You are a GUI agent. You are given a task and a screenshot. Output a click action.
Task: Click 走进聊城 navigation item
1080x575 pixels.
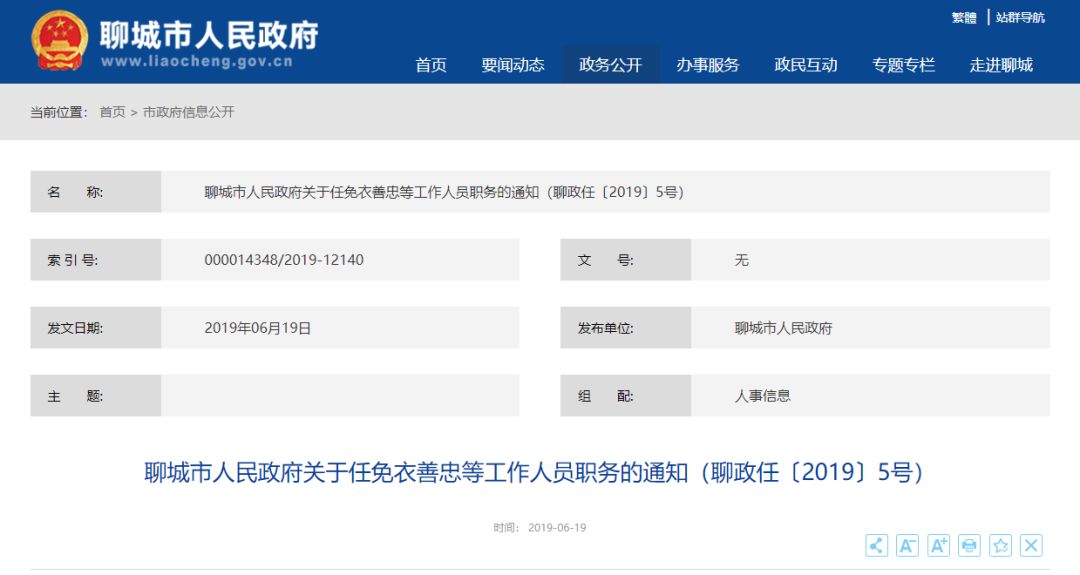point(1001,65)
